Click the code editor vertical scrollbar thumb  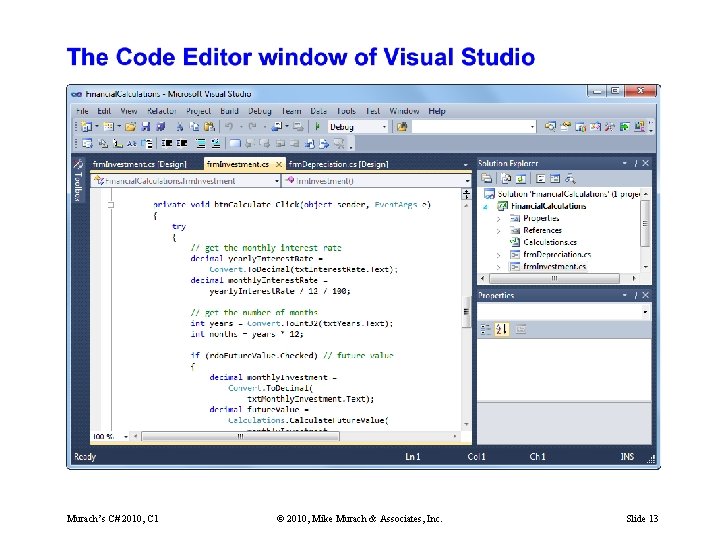point(466,312)
